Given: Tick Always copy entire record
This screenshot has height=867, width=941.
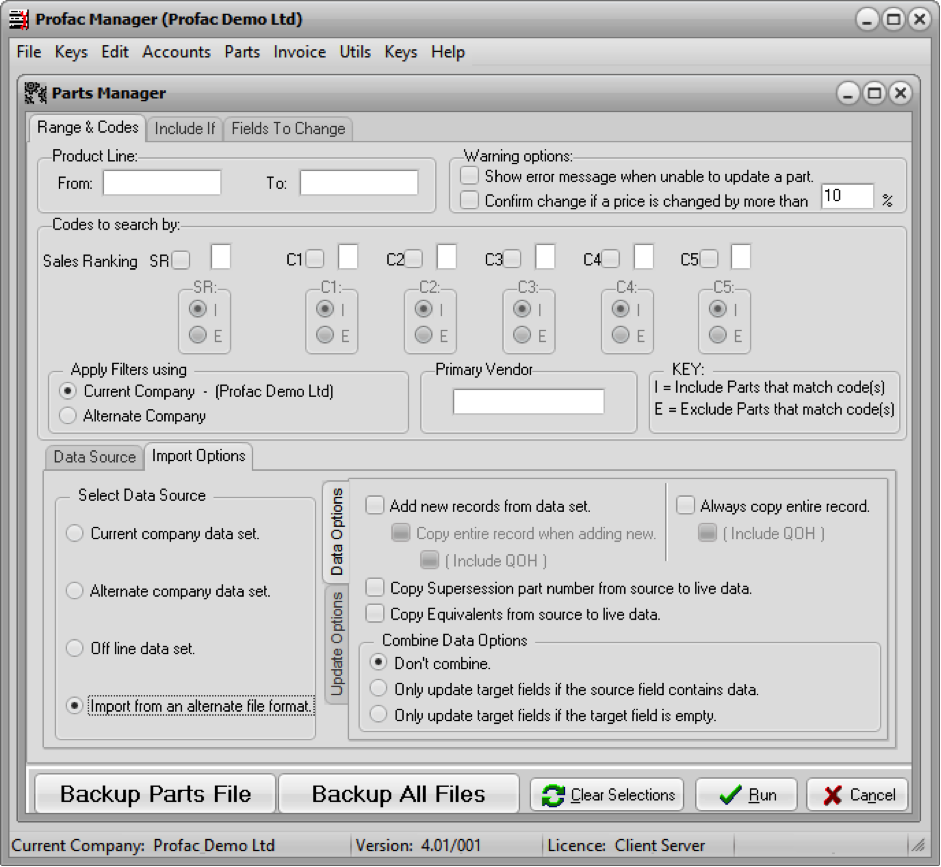Looking at the screenshot, I should coord(685,505).
